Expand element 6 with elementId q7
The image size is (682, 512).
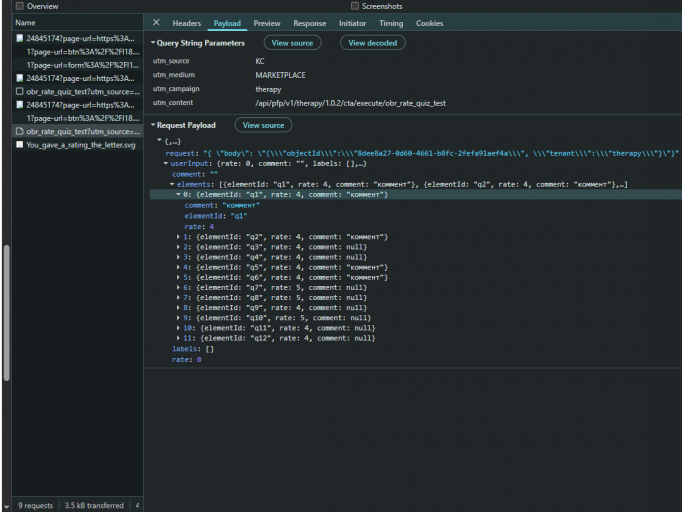coord(178,288)
